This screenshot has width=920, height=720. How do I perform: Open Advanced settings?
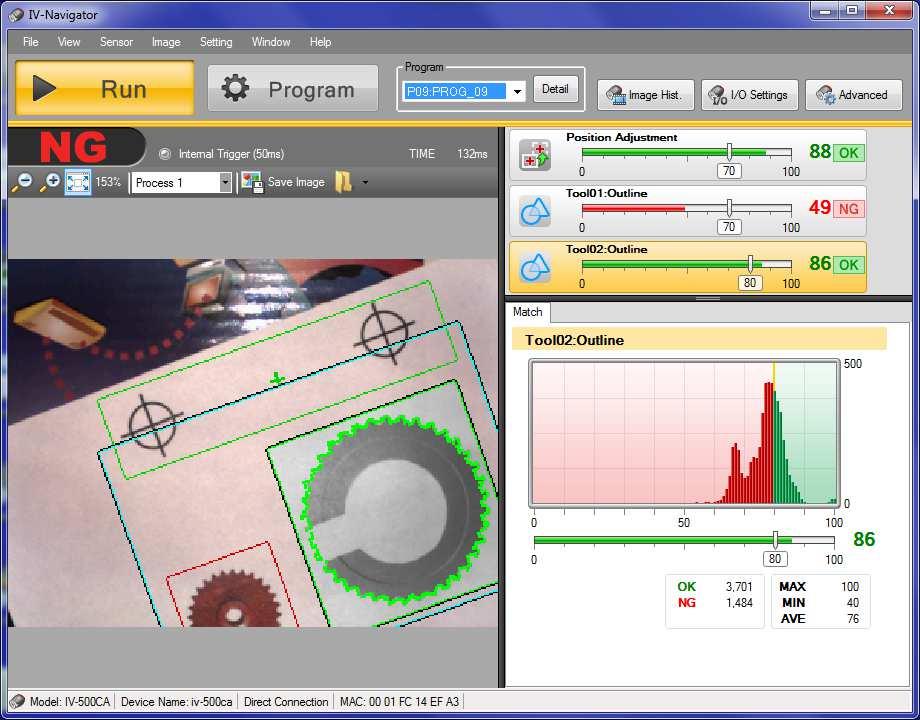[853, 95]
